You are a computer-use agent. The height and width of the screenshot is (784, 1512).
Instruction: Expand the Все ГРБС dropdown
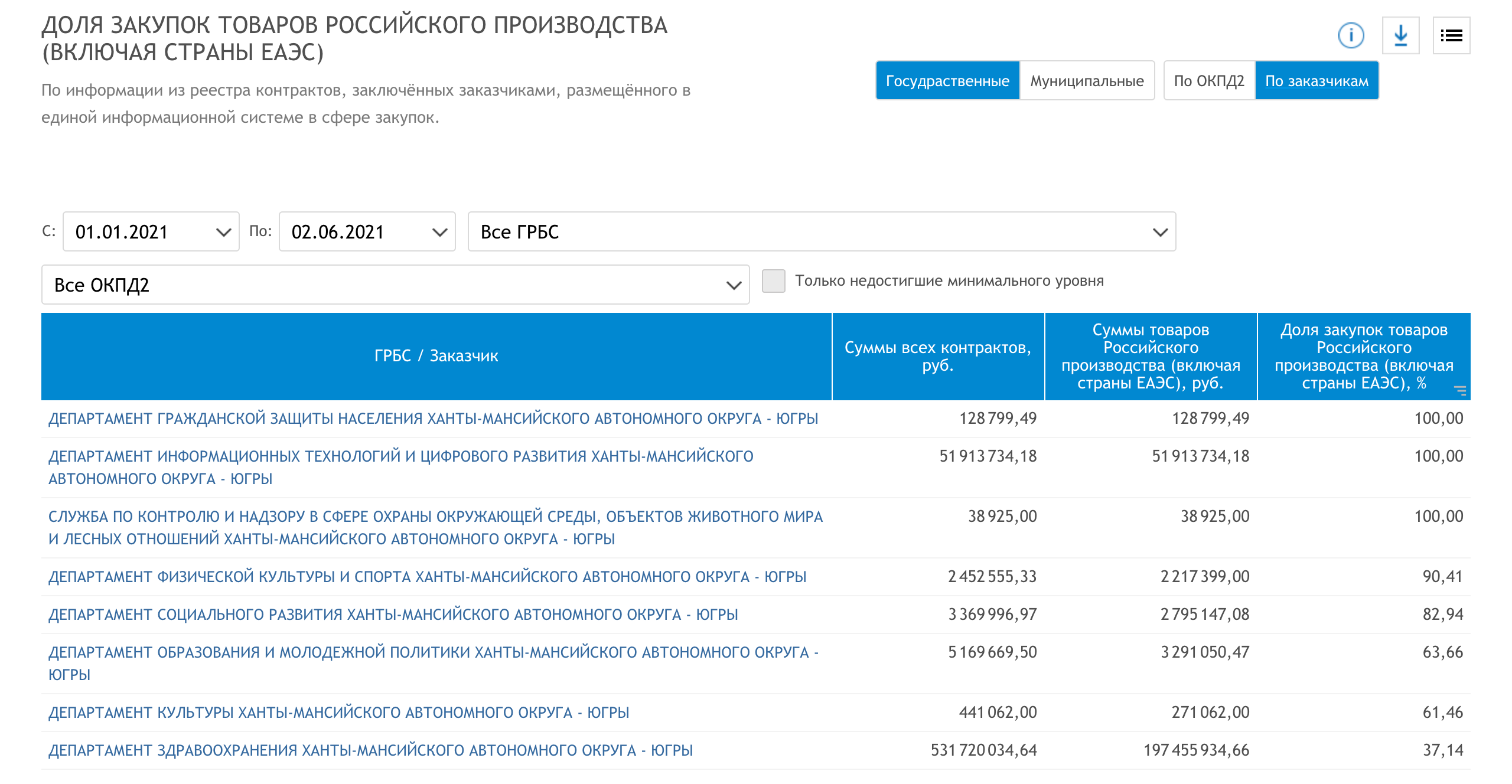click(822, 231)
